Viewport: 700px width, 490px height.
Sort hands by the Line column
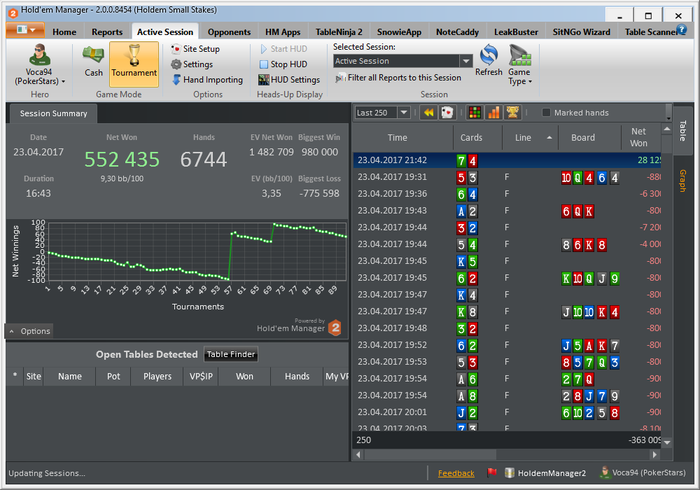pyautogui.click(x=530, y=137)
